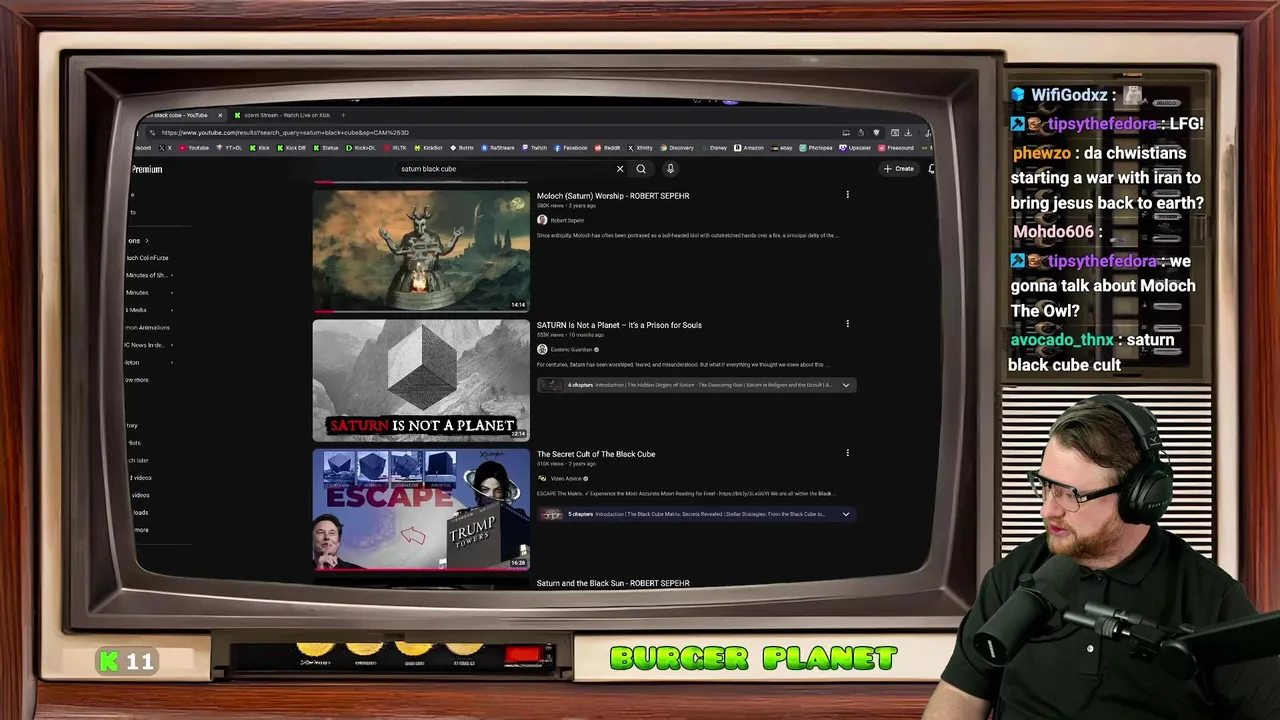Open the Reddit bookmark
Image resolution: width=1280 pixels, height=720 pixels.
click(607, 148)
